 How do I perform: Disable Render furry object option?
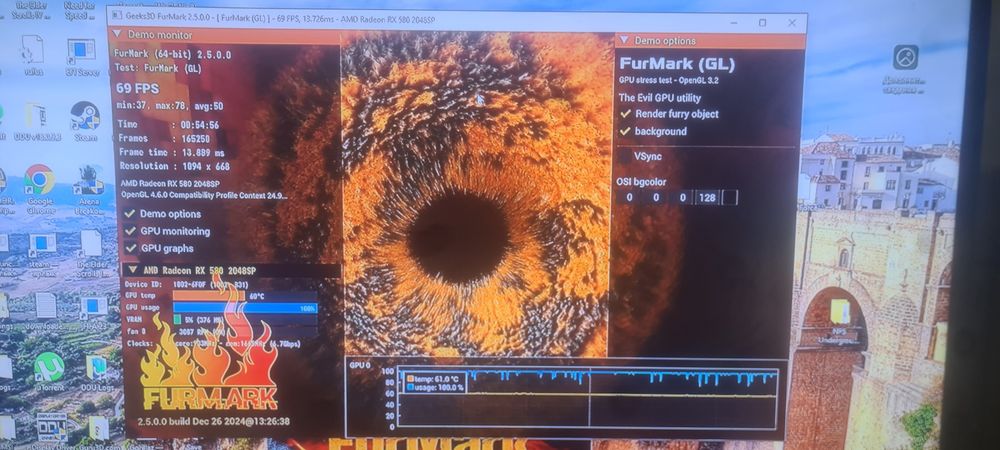click(625, 114)
